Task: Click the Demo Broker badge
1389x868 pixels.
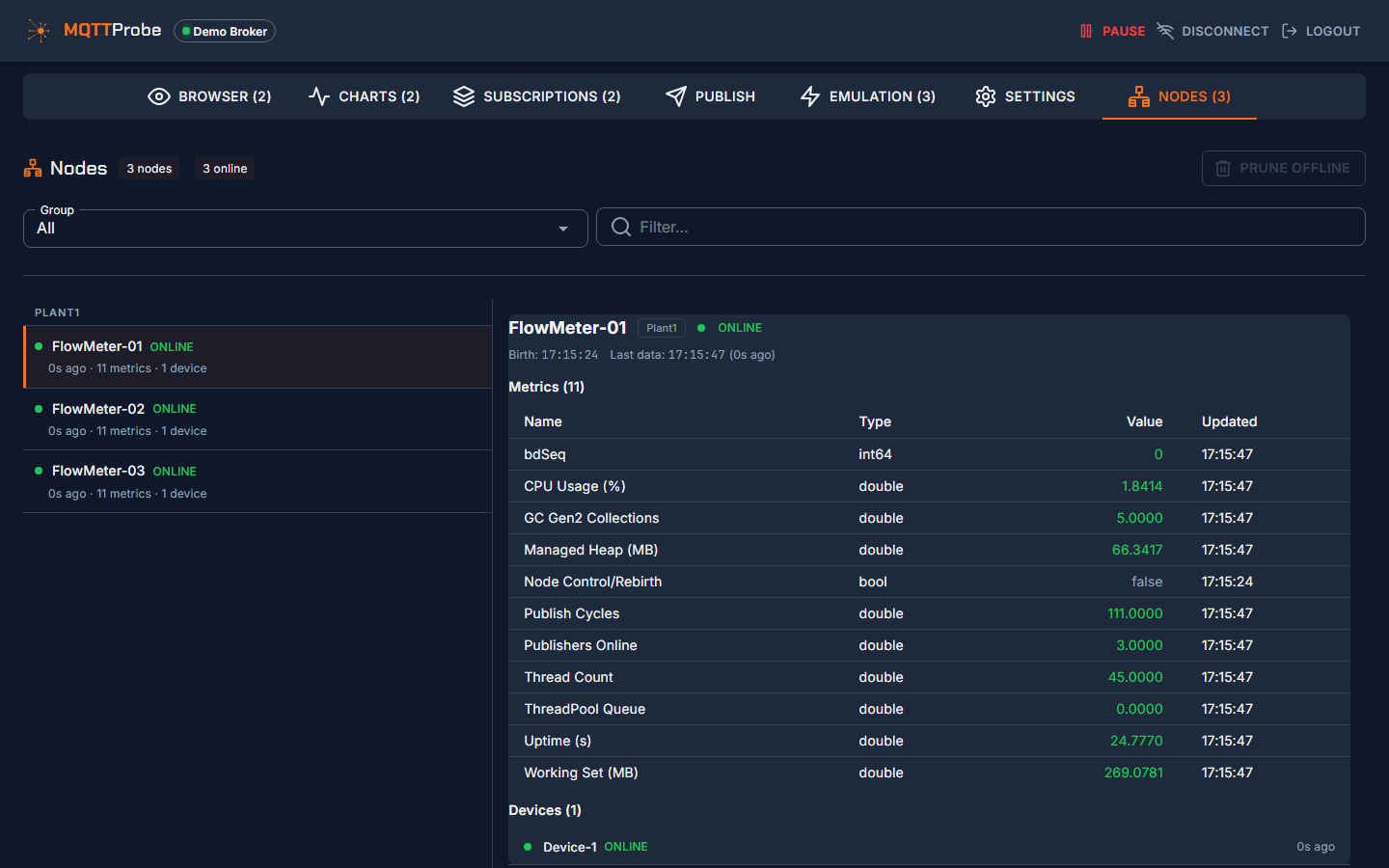Action: [225, 31]
